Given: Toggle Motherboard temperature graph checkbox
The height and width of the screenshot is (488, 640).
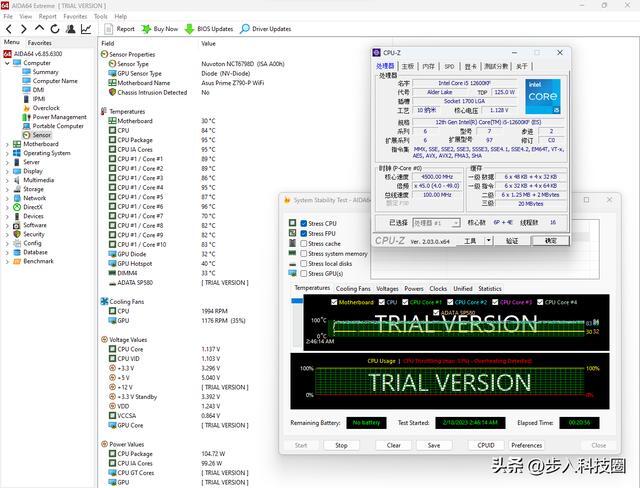Looking at the screenshot, I should point(334,302).
